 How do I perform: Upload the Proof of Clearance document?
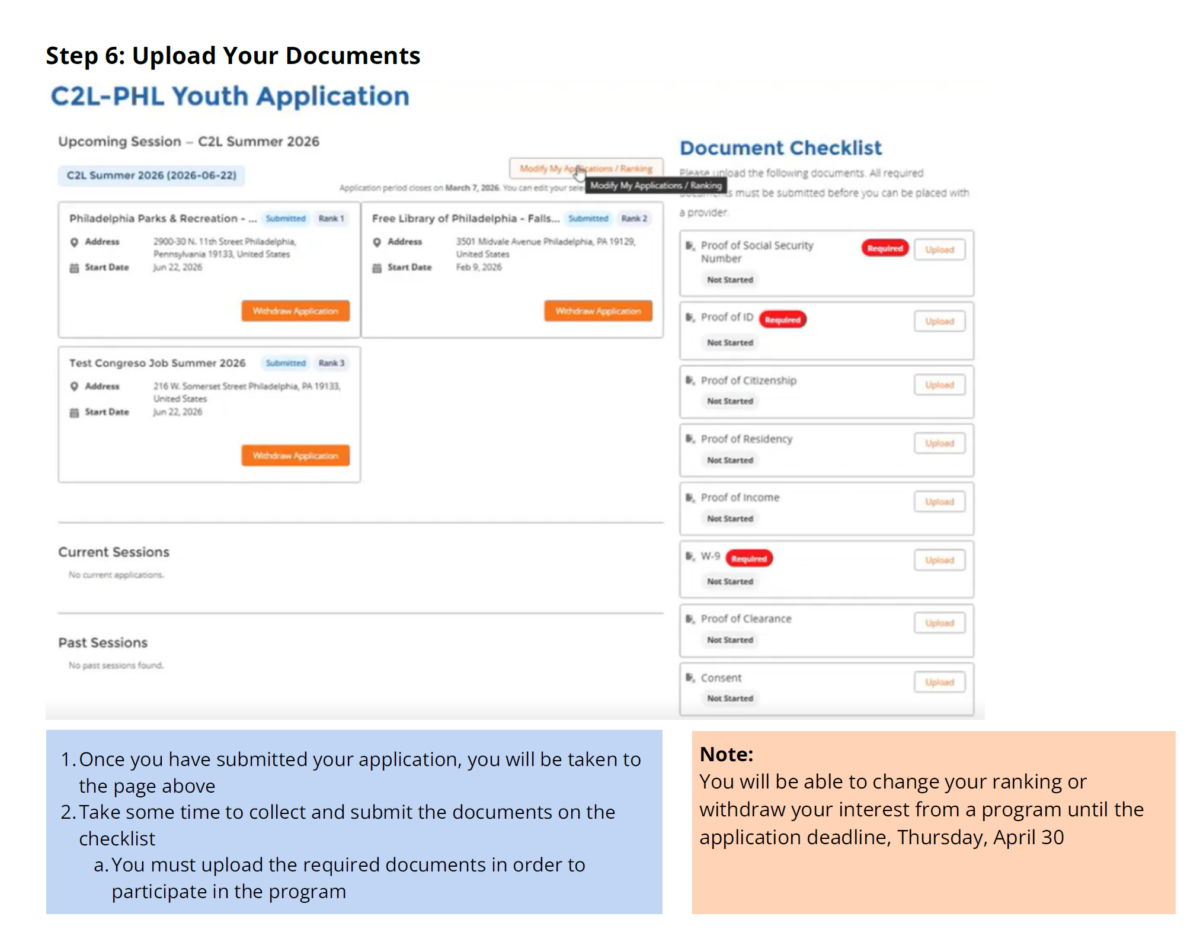pyautogui.click(x=939, y=623)
